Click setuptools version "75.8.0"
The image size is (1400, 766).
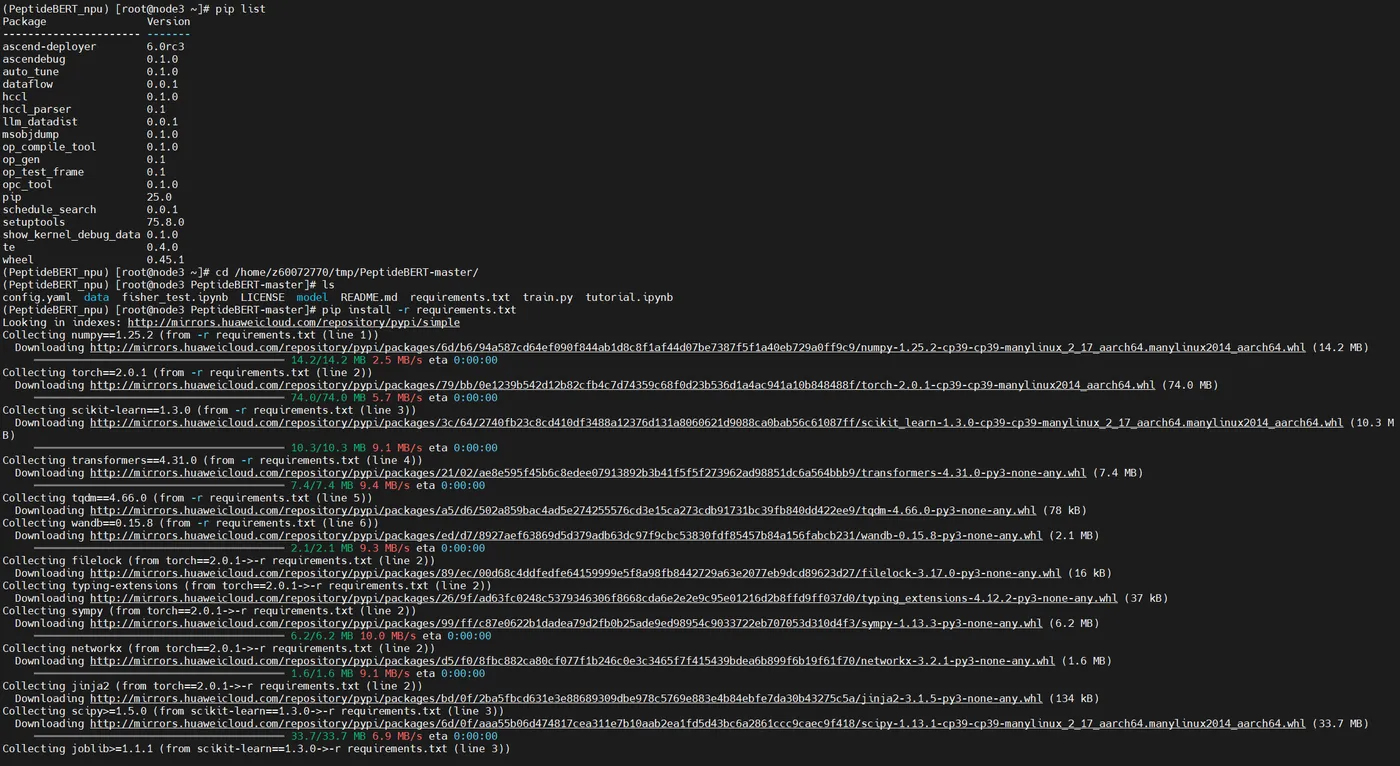[165, 222]
